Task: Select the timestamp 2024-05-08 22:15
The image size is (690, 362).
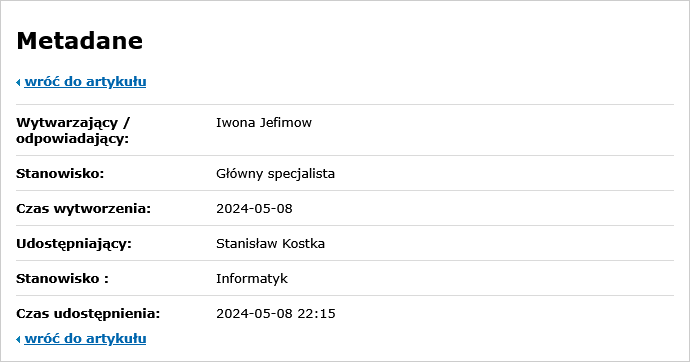Action: coord(276,314)
